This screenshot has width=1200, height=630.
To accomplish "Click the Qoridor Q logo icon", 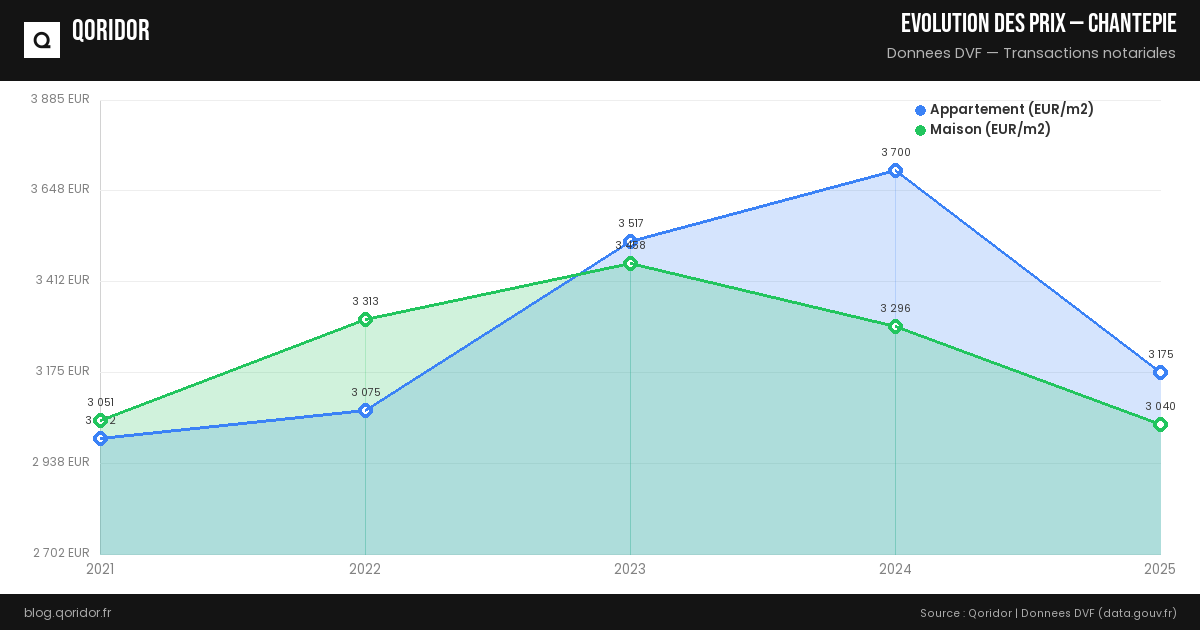I will [42, 40].
